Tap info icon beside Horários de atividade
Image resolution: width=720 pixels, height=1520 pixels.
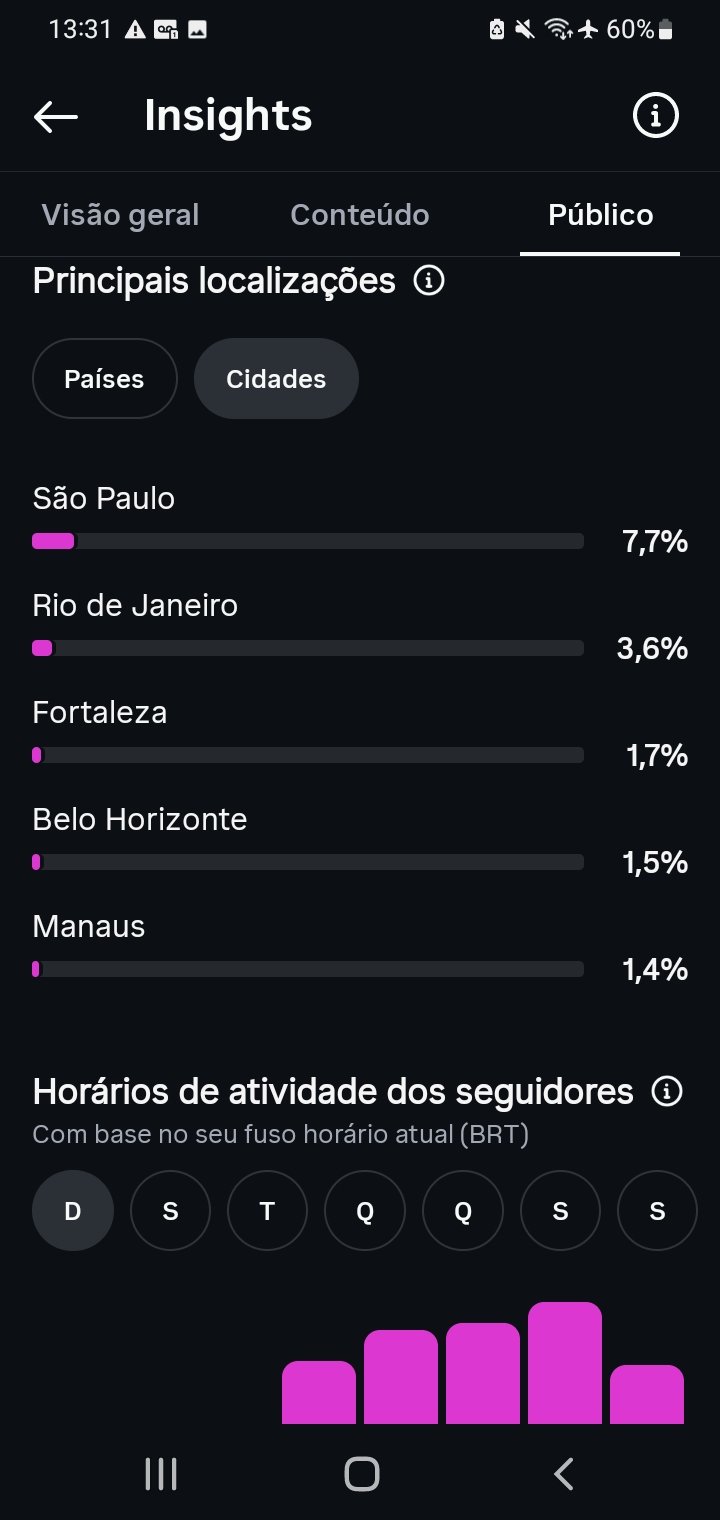coord(666,1091)
